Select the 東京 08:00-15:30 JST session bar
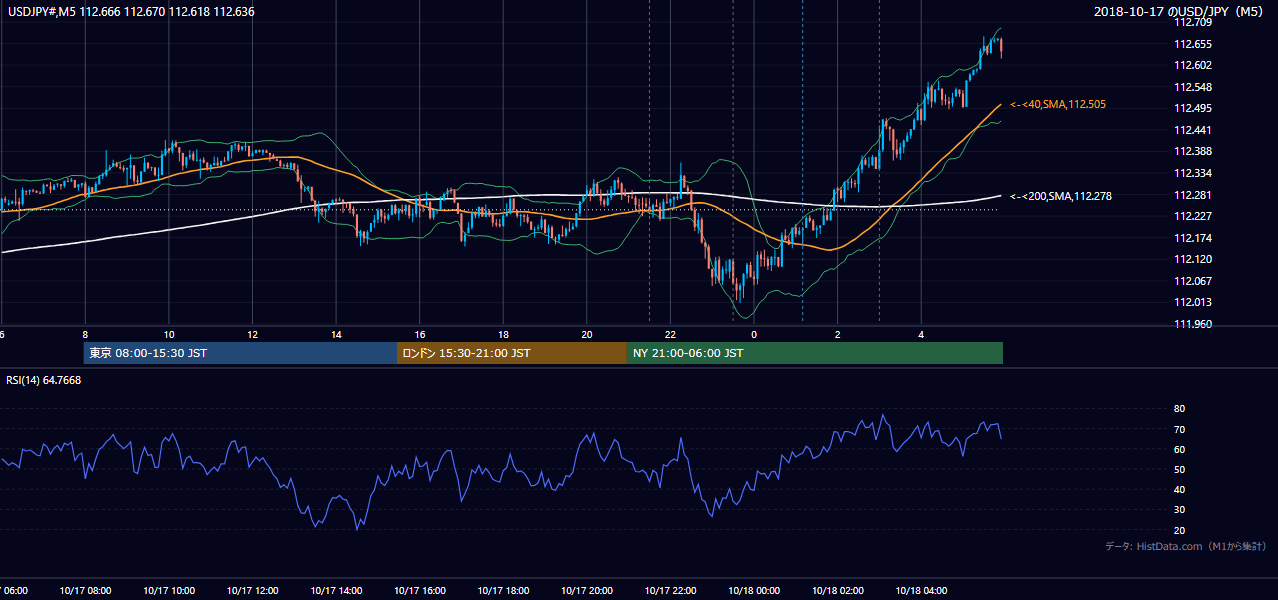This screenshot has height=600, width=1278. click(240, 353)
